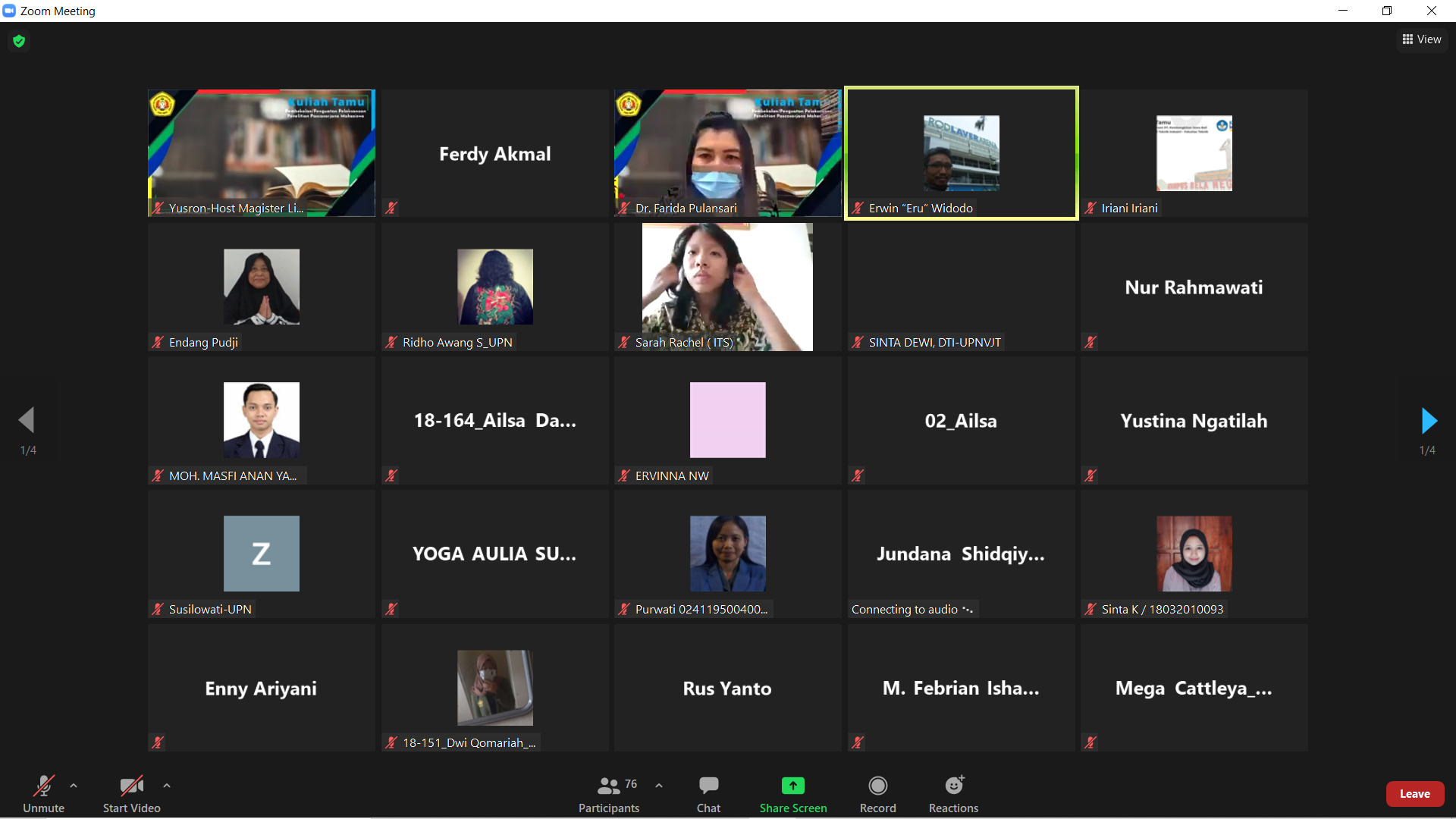
Task: Click the Leave meeting button
Action: 1414,794
